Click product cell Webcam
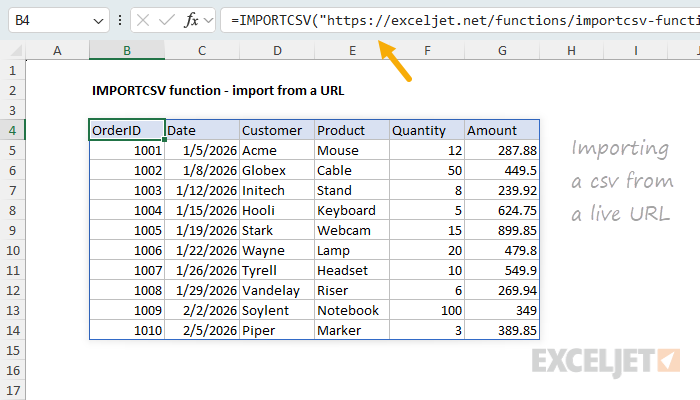This screenshot has width=700, height=400. click(x=352, y=230)
